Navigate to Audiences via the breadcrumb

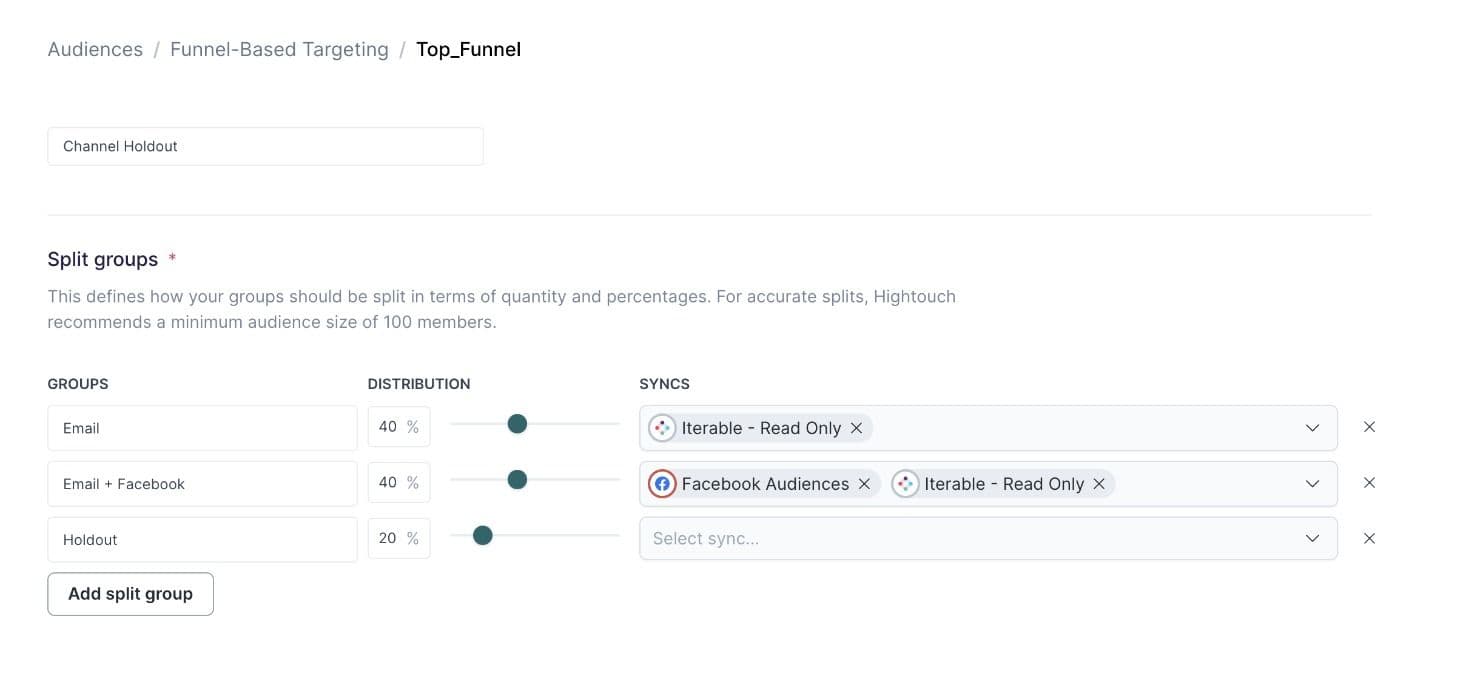coord(94,48)
